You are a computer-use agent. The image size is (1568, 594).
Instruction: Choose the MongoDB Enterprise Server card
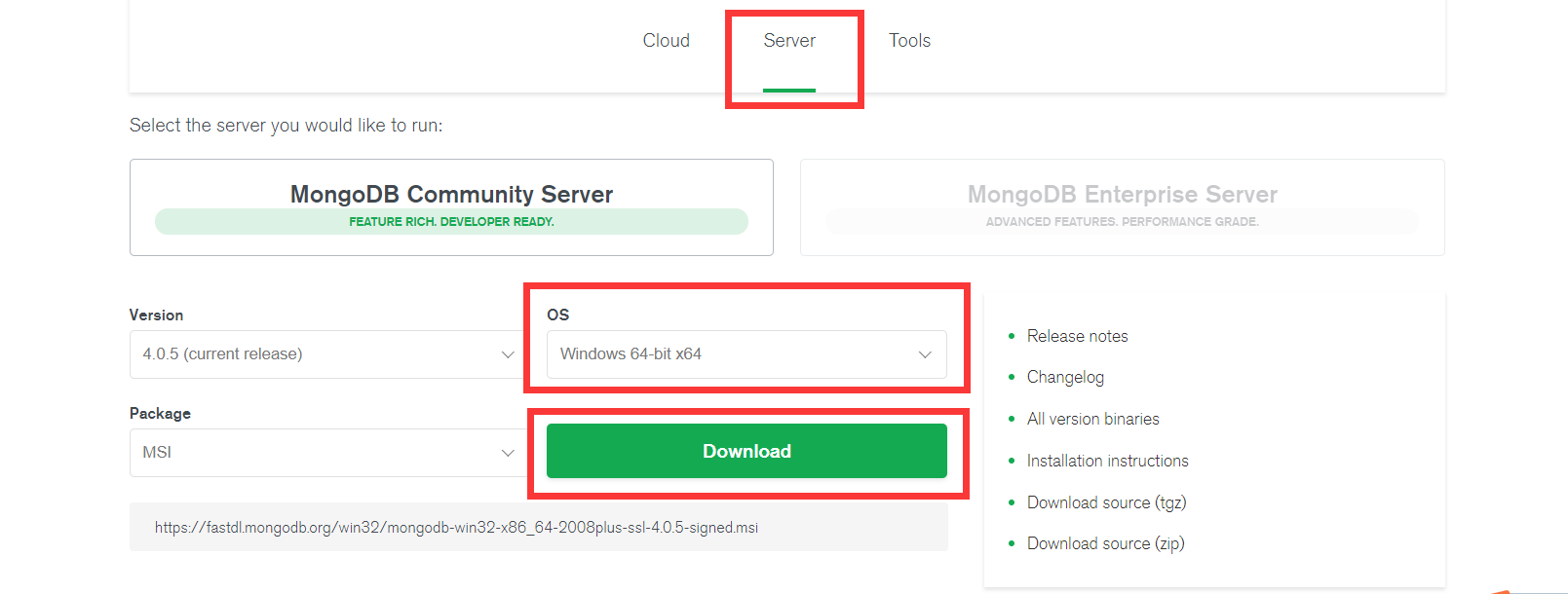1122,193
